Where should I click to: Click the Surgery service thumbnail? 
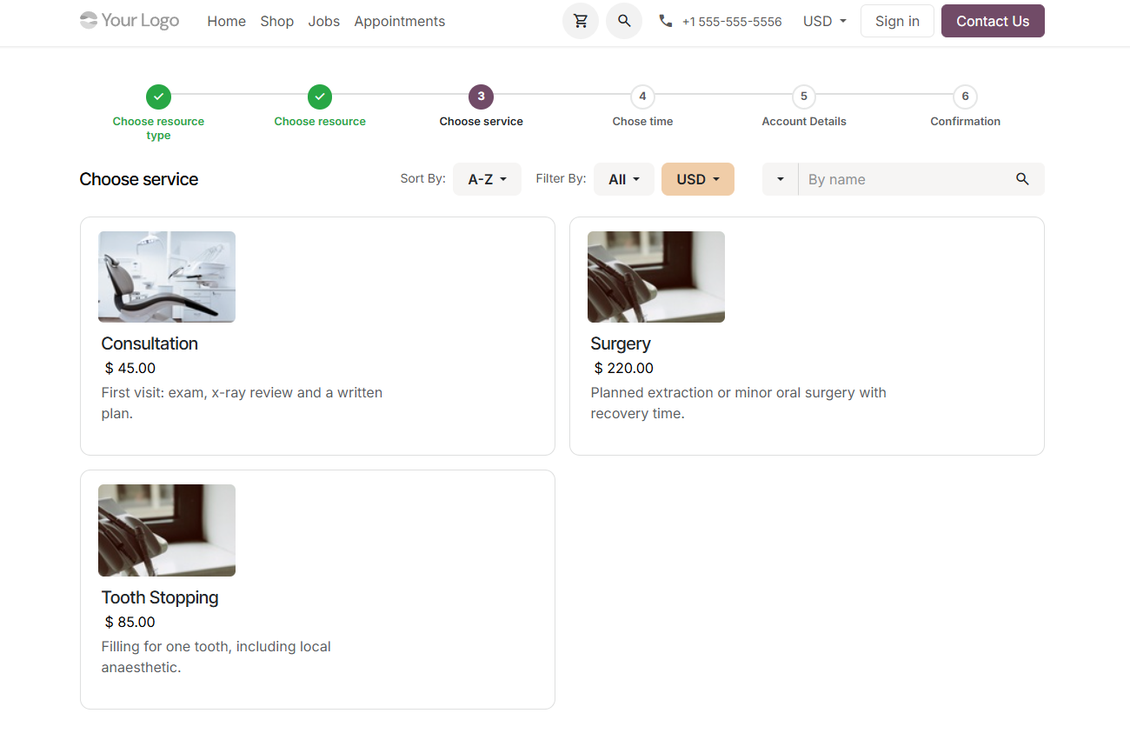pyautogui.click(x=656, y=277)
